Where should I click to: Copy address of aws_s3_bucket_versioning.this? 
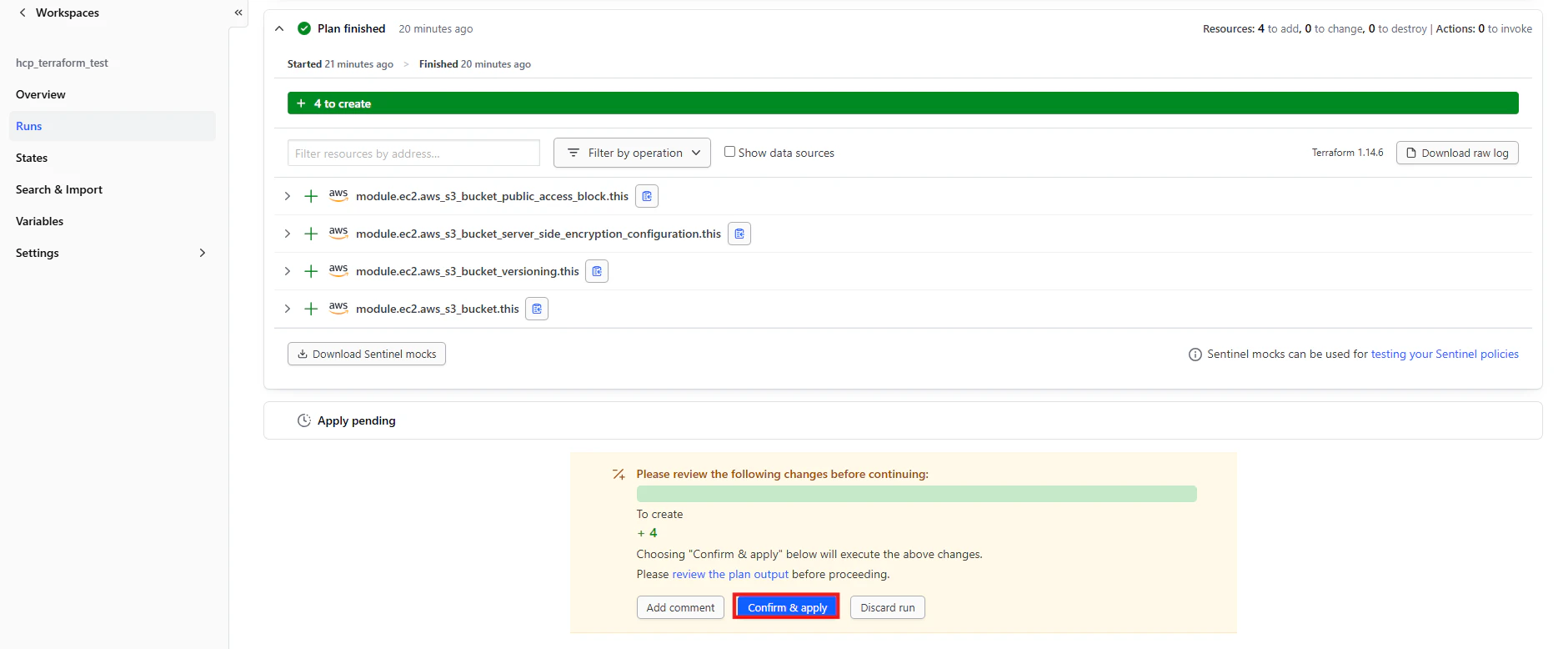pyautogui.click(x=597, y=271)
